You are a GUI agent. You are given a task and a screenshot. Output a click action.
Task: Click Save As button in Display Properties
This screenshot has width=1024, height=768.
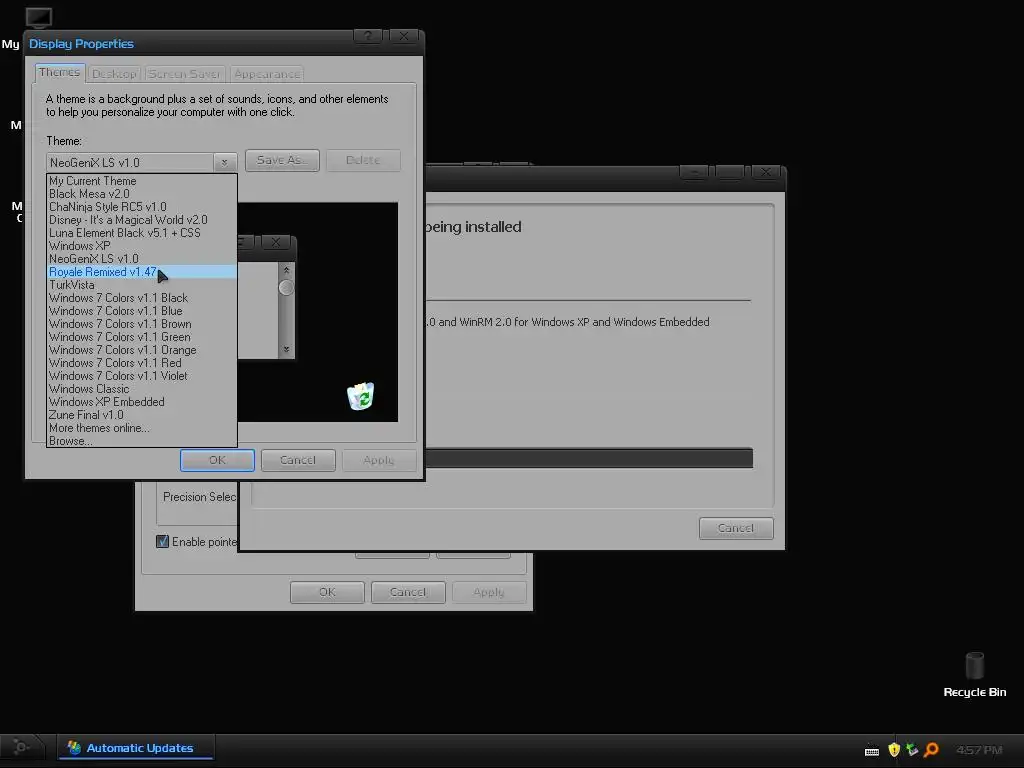[x=282, y=160]
